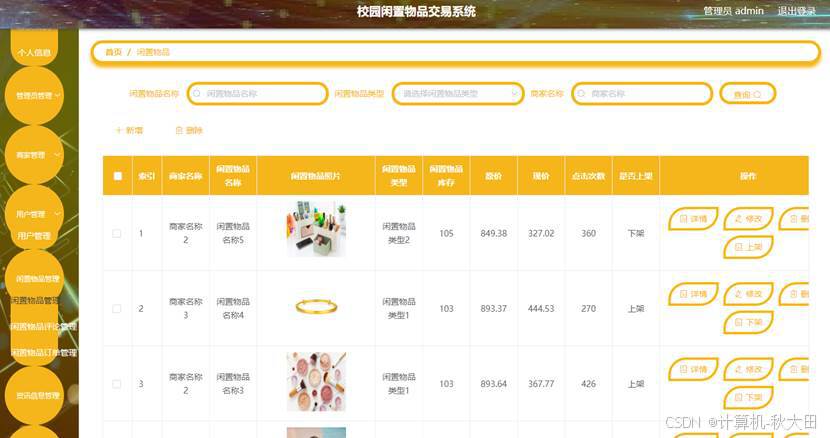Click the 管理员 admin user label
The image size is (830, 438).
pyautogui.click(x=733, y=11)
